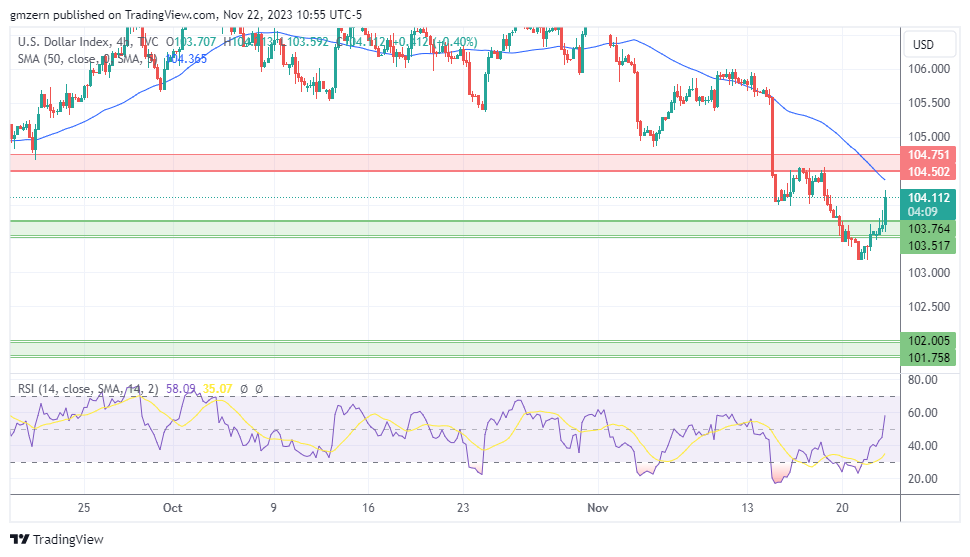970x557 pixels.
Task: Click the 101.758 price label
Action: [929, 357]
